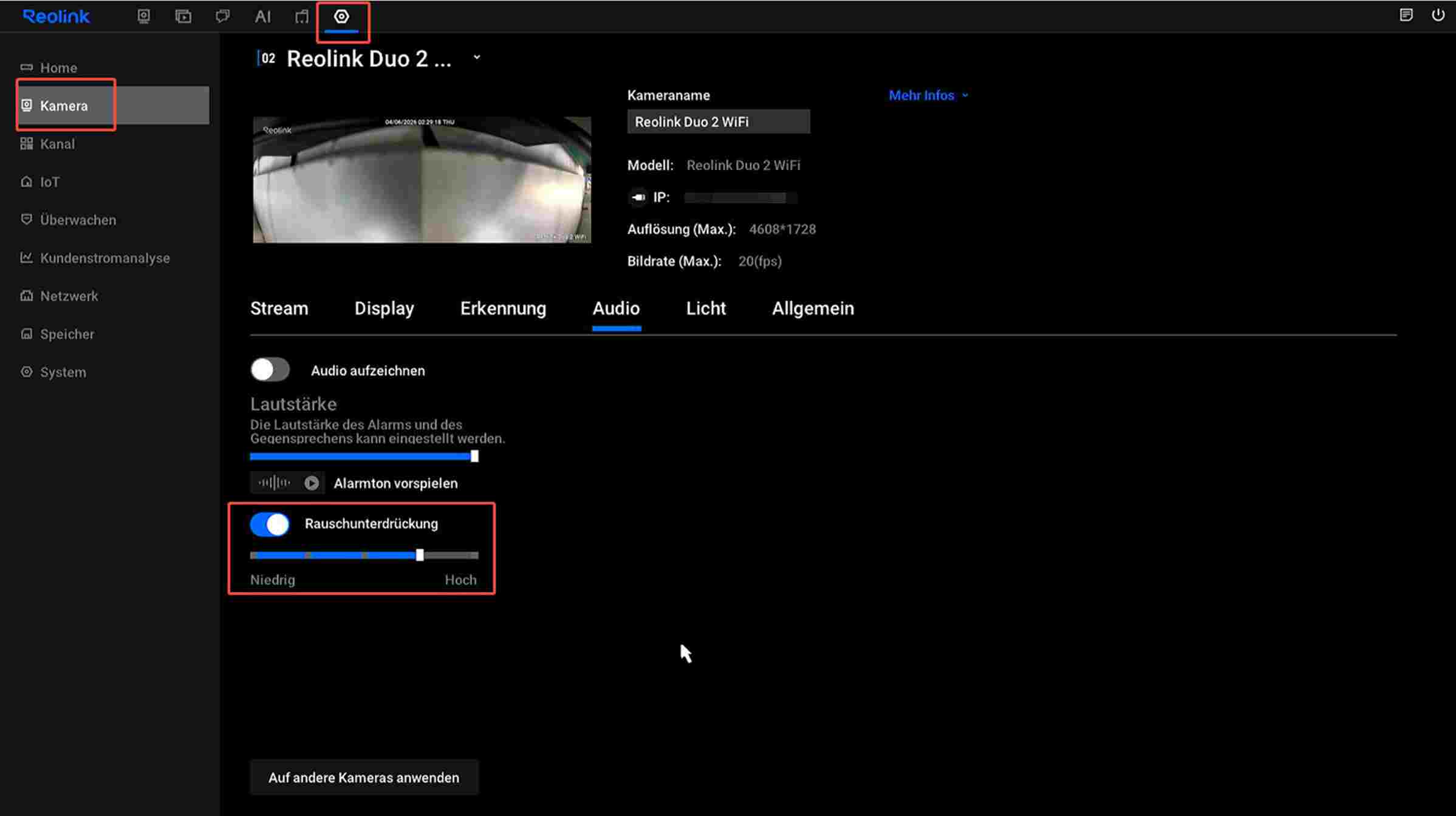Viewport: 1456px width, 816px height.
Task: Open the messages icon in top bar
Action: (x=222, y=16)
